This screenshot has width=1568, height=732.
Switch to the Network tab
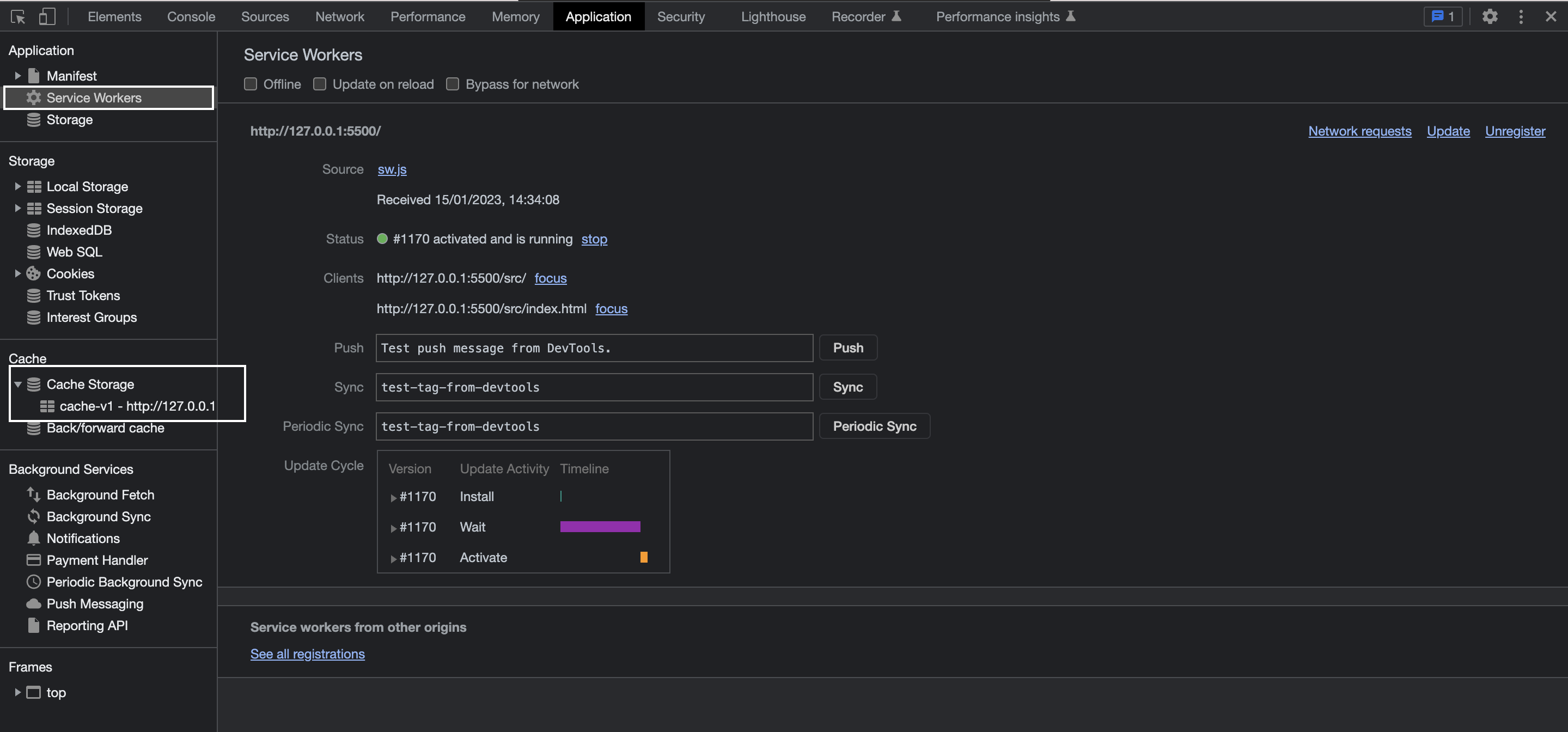[x=340, y=16]
